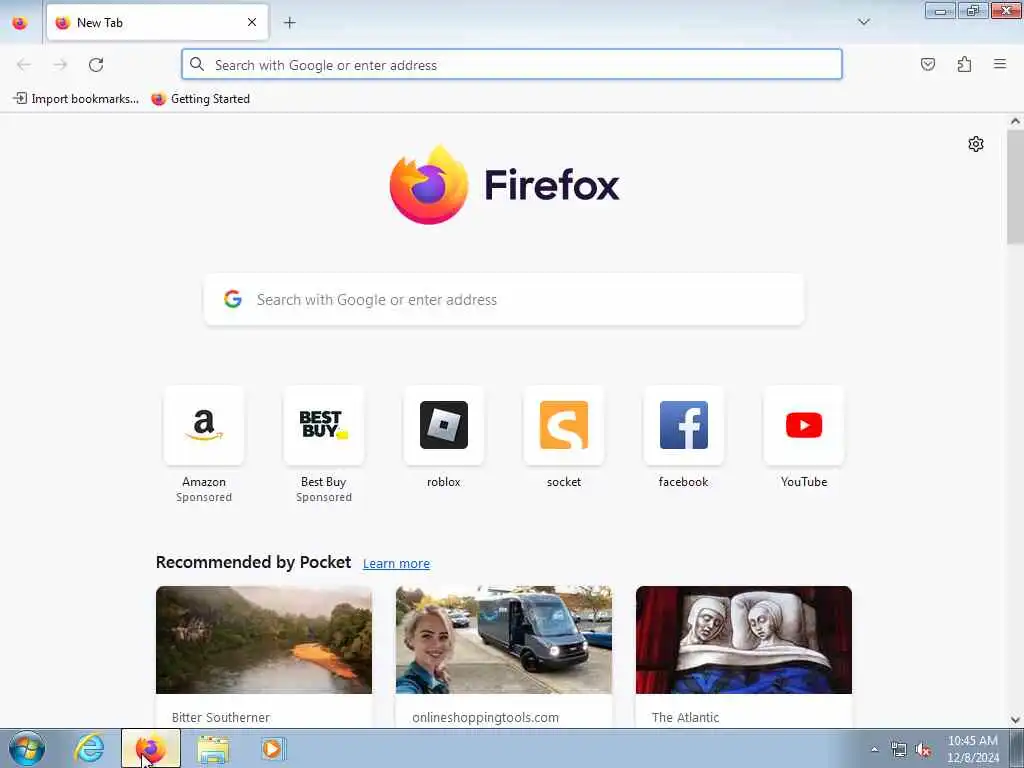Open a new tab with plus button

[x=290, y=22]
